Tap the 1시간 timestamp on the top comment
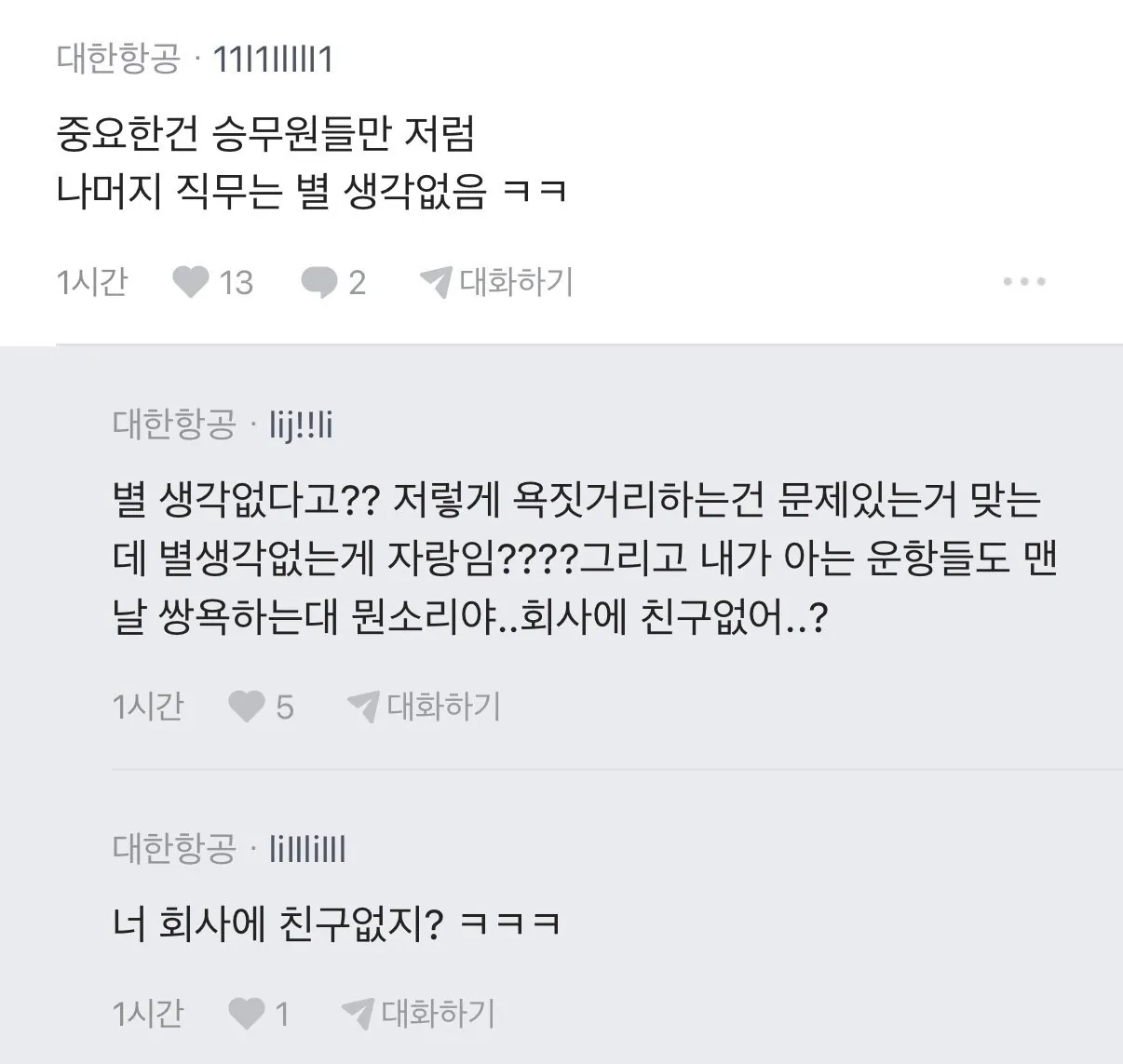 [x=92, y=281]
